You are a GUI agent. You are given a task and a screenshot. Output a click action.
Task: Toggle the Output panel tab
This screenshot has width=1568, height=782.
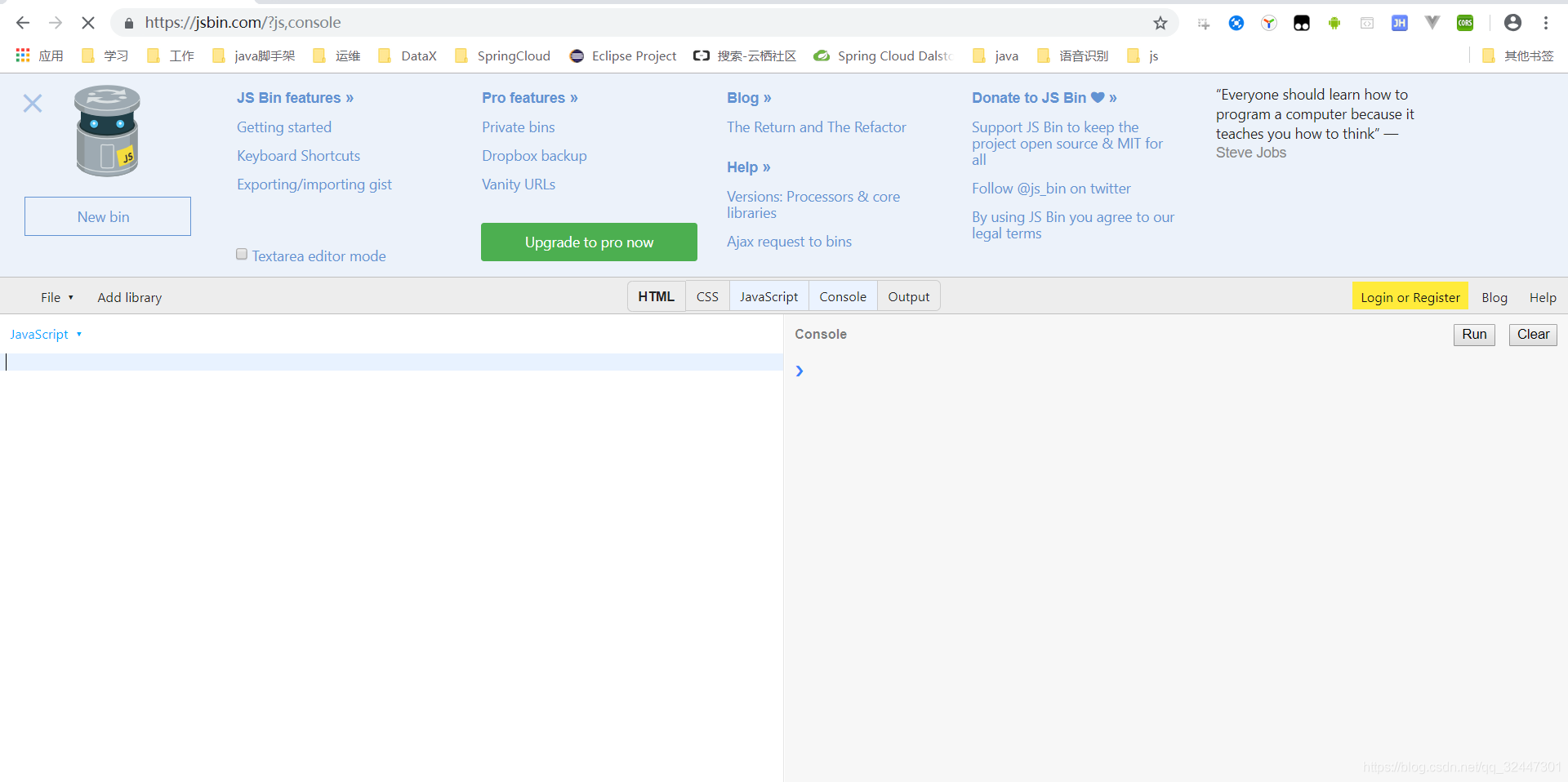click(x=909, y=296)
